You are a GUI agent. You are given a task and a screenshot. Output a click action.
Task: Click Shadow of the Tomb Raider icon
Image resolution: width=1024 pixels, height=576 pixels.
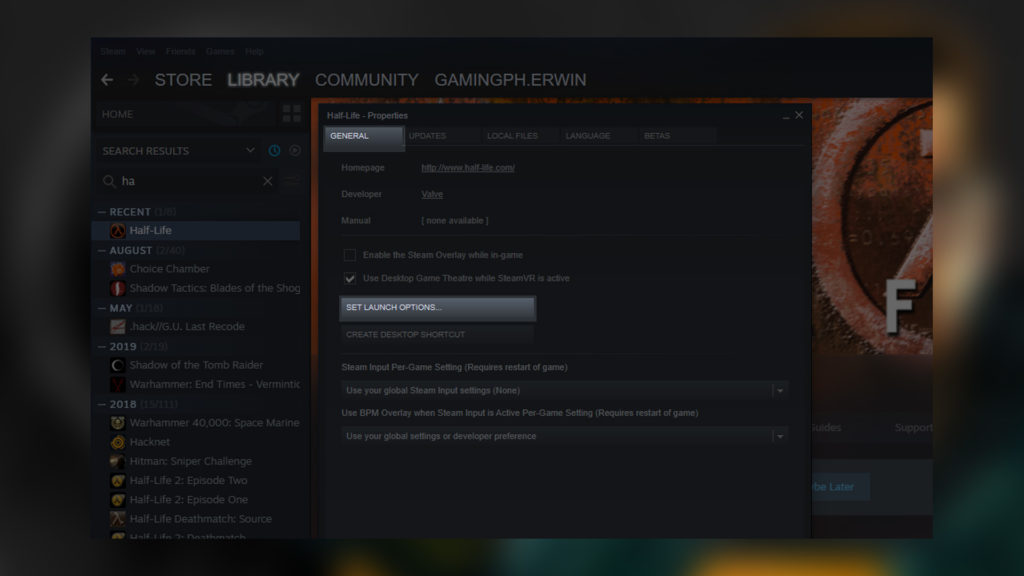pyautogui.click(x=118, y=365)
